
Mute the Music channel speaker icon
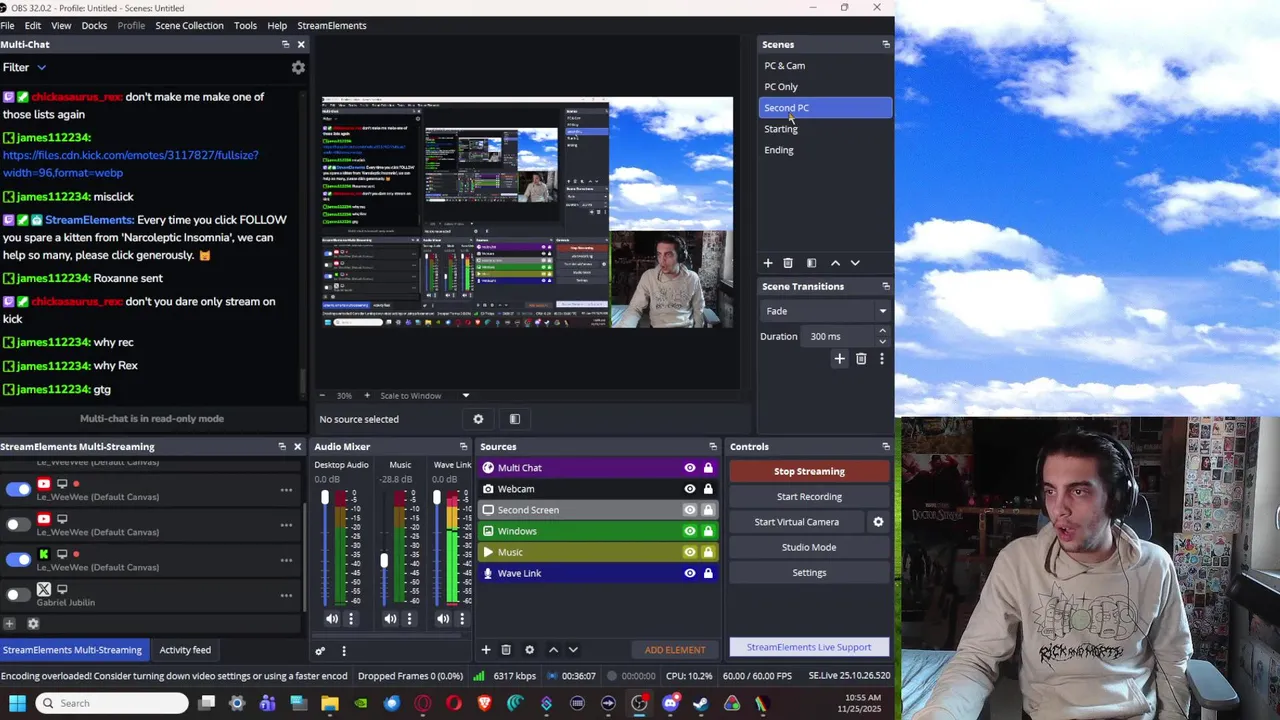pos(390,619)
